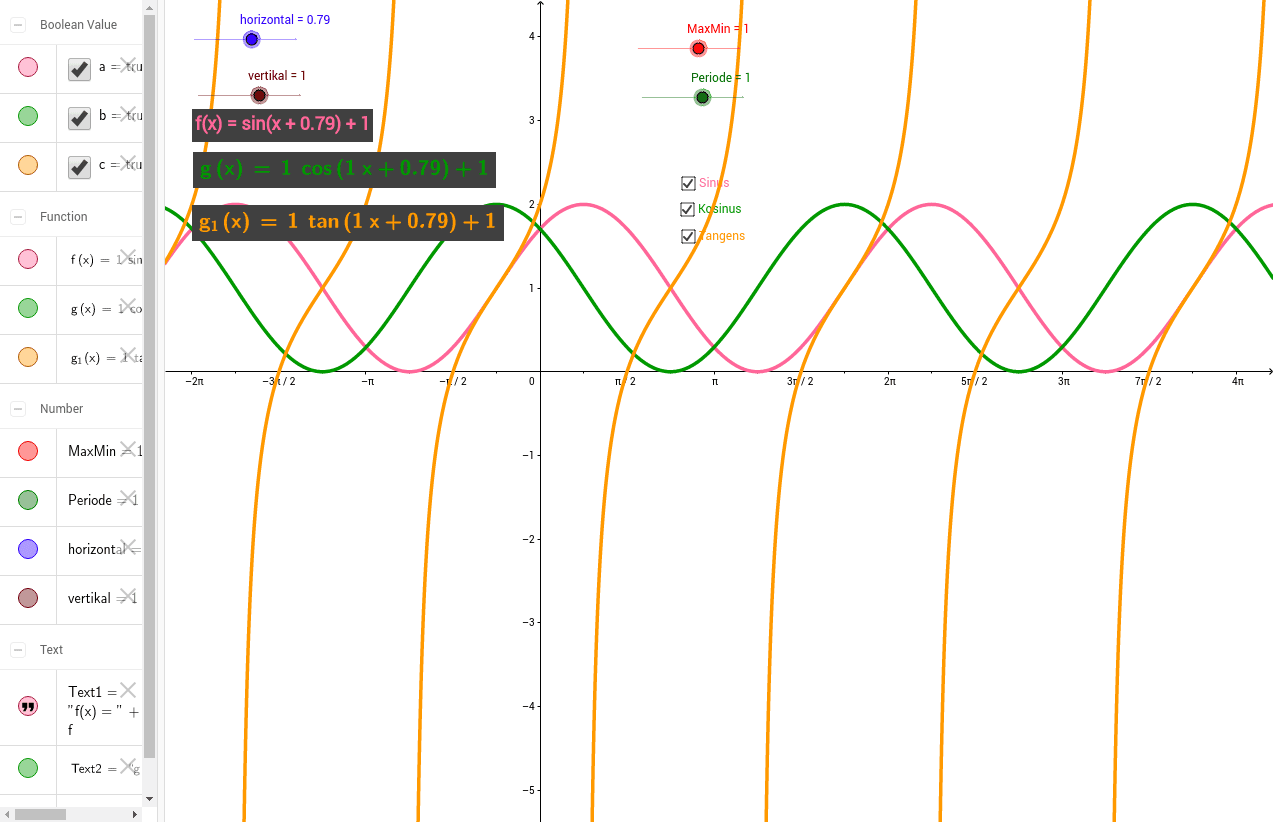Collapse the Number group
The image size is (1275, 824).
pos(18,409)
